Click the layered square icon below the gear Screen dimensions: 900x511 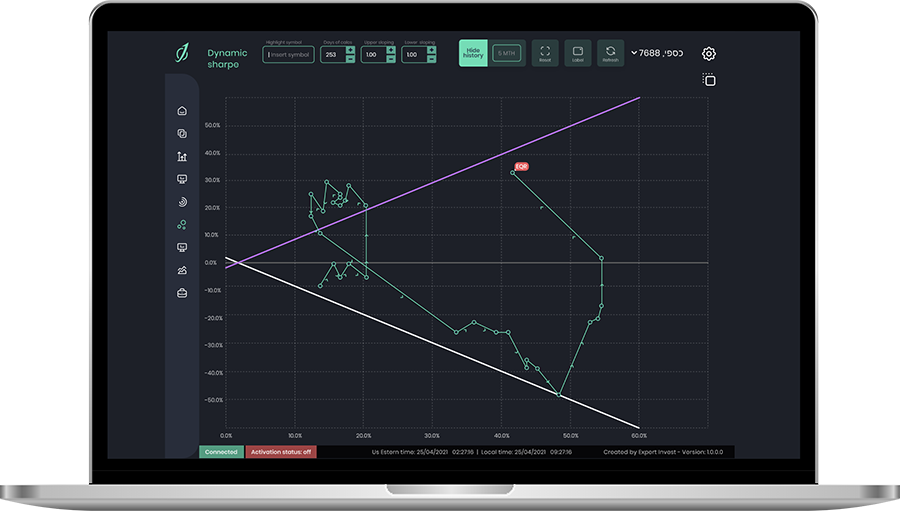tap(709, 80)
